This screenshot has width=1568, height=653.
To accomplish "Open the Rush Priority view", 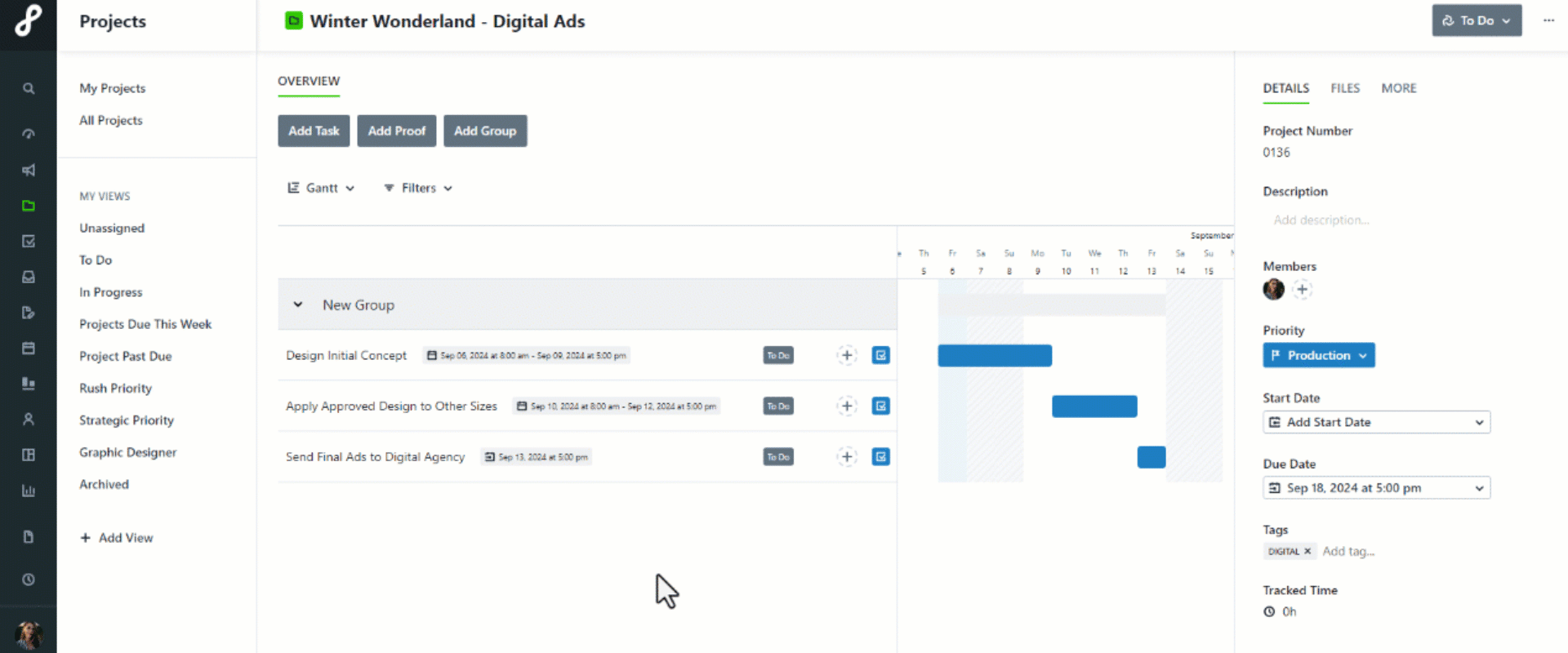I will (x=115, y=389).
